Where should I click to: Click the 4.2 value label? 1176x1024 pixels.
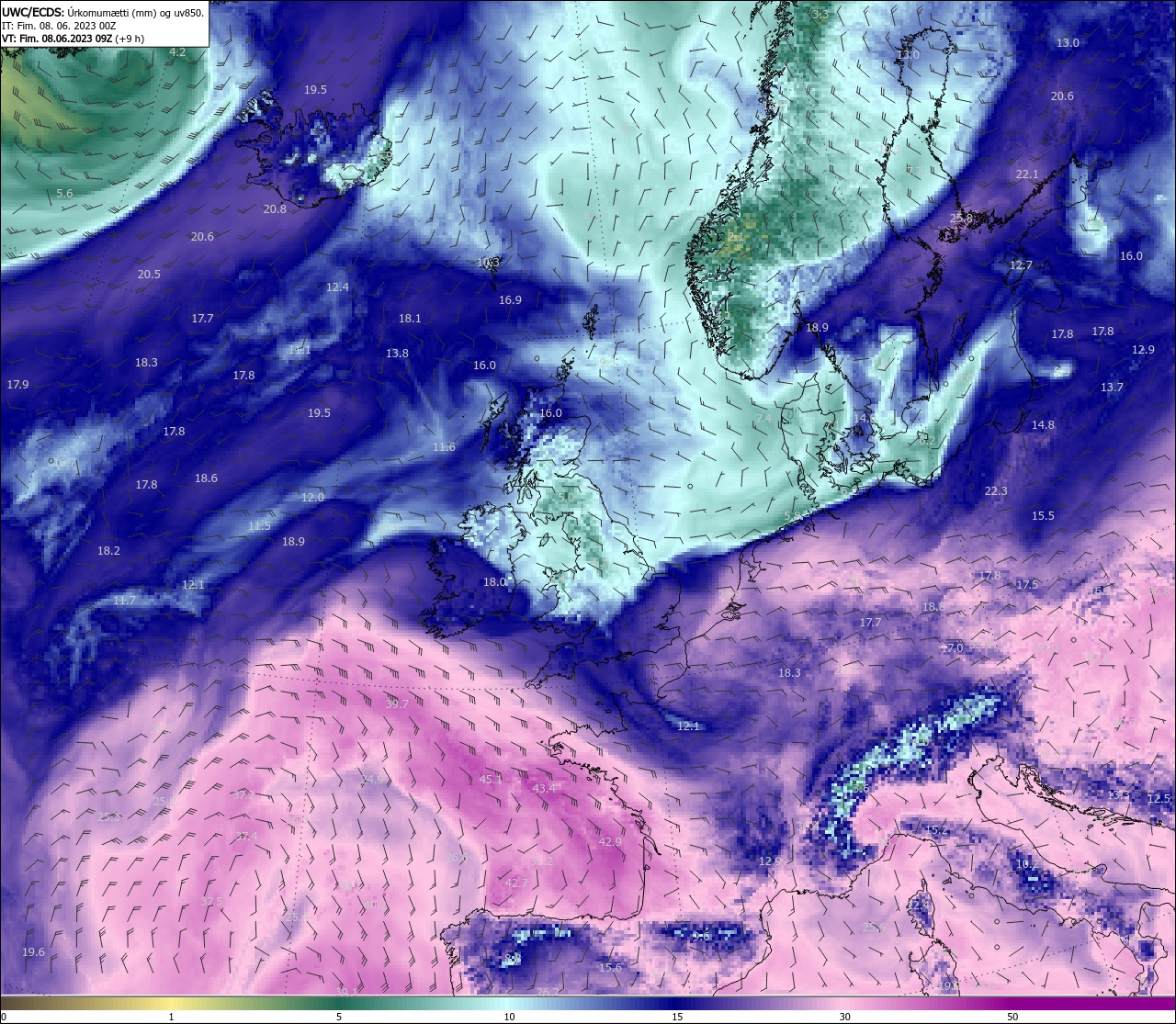[177, 52]
